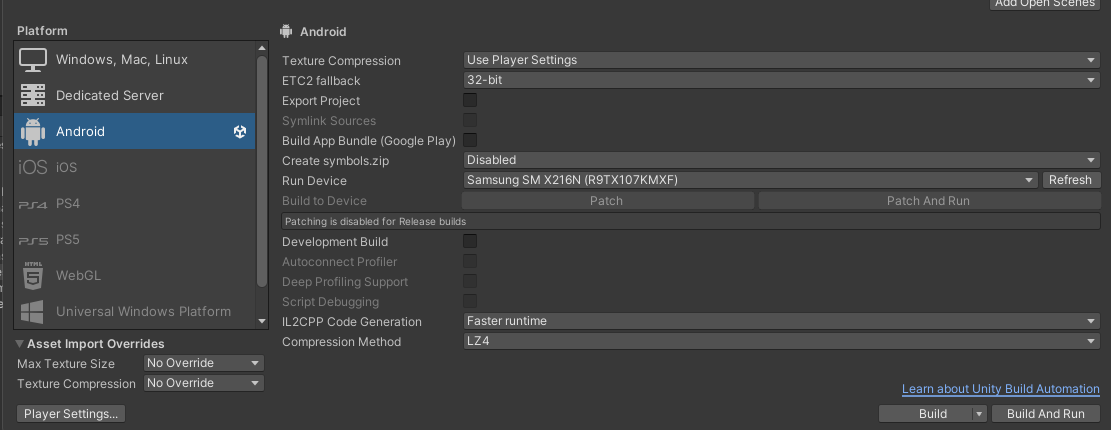1111x430 pixels.
Task: Click the WebGL HTML5 icon
Action: (x=33, y=276)
